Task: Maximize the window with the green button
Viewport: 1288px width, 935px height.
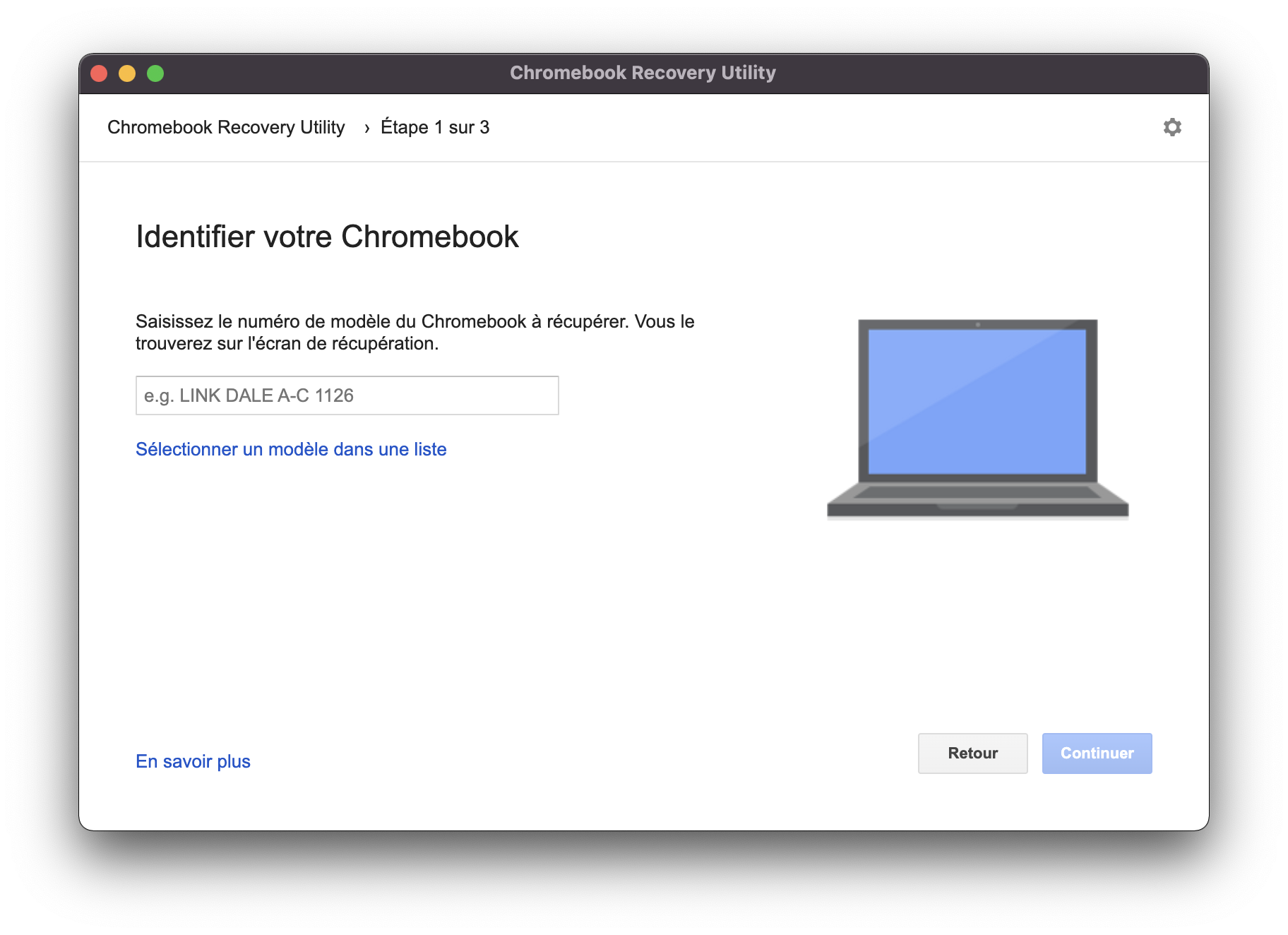Action: 155,73
